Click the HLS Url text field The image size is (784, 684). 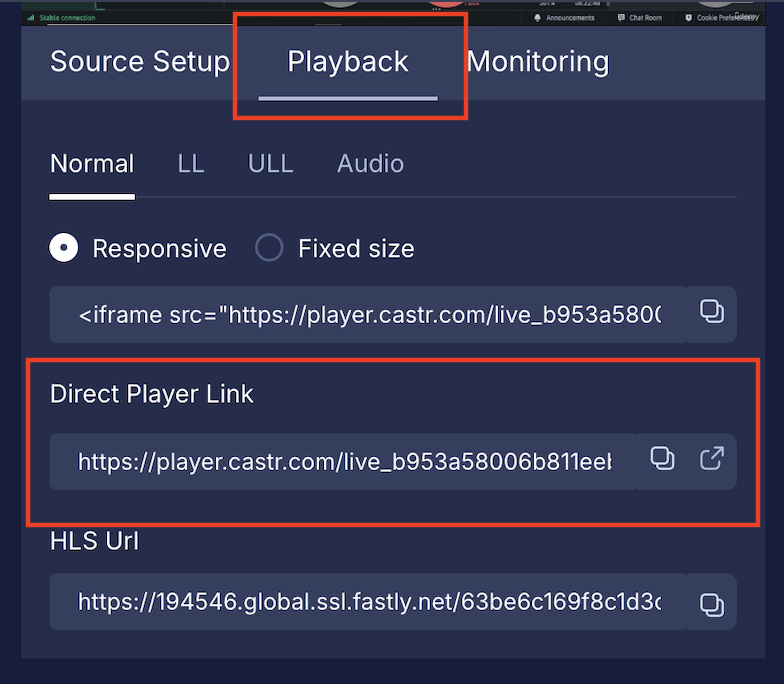point(368,602)
